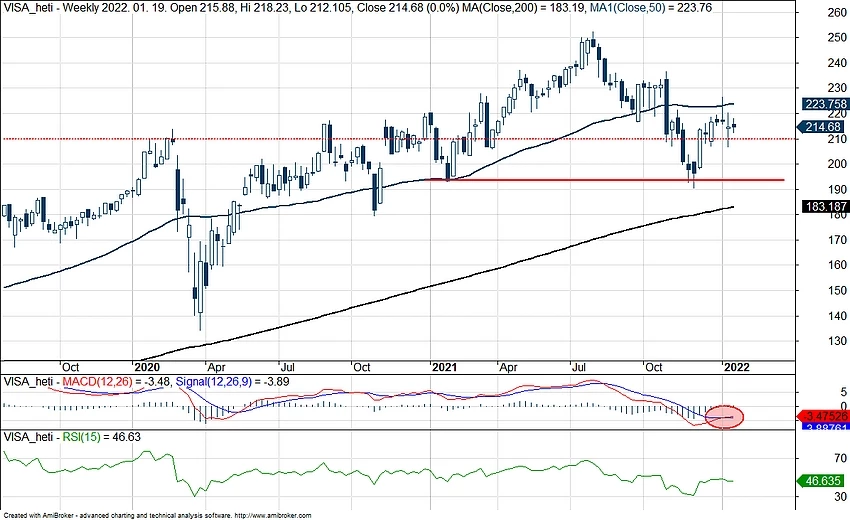The height and width of the screenshot is (520, 850).
Task: Click the VISA_heti - Weekly chart title
Action: (x=49, y=8)
